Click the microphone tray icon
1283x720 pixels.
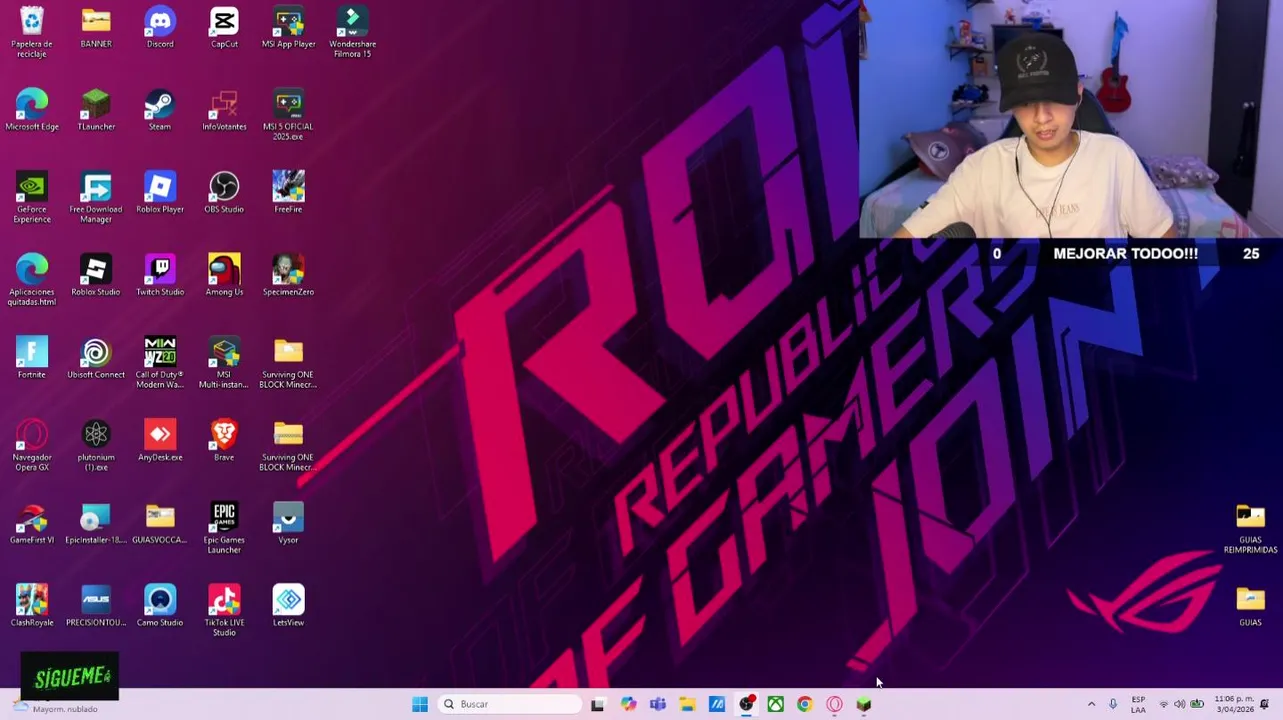tap(1113, 704)
